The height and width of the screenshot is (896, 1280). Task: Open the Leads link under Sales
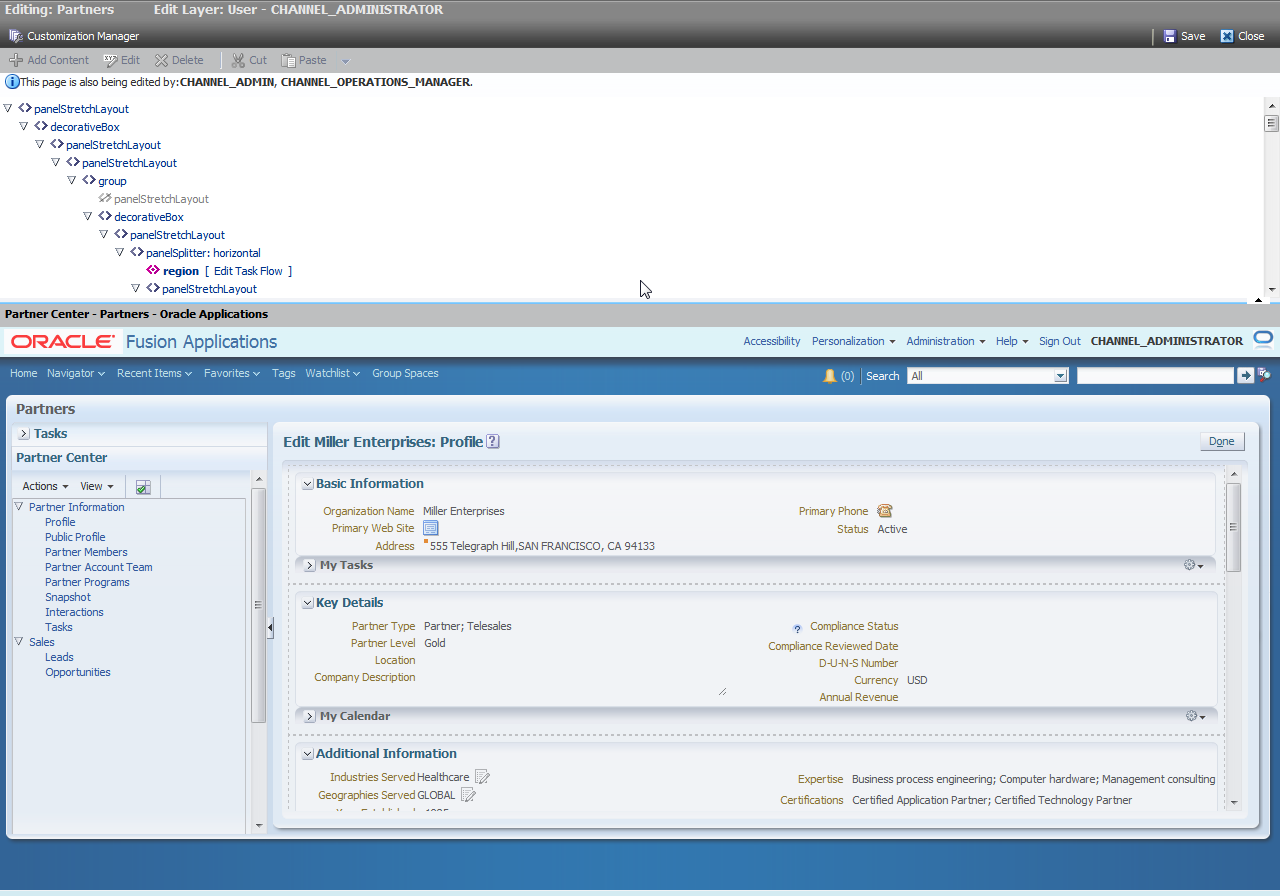59,657
